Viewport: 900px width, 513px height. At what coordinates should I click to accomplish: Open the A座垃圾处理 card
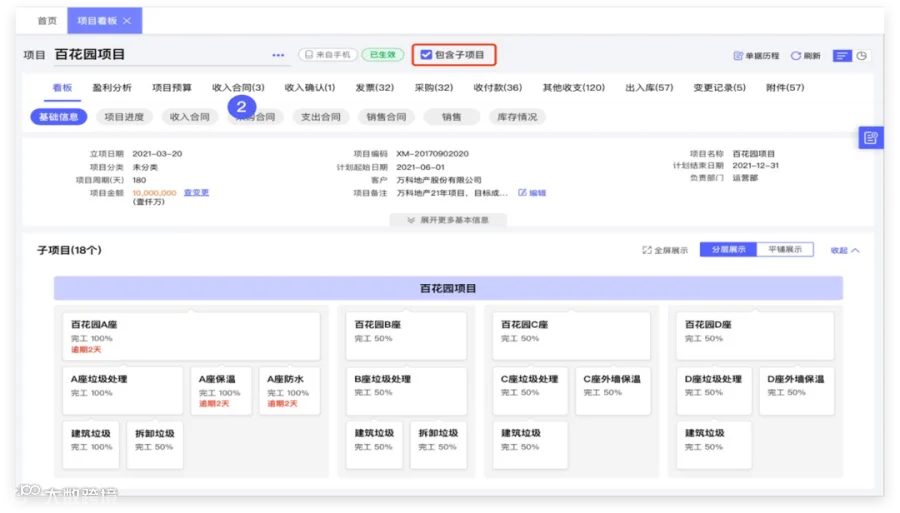pyautogui.click(x=123, y=391)
